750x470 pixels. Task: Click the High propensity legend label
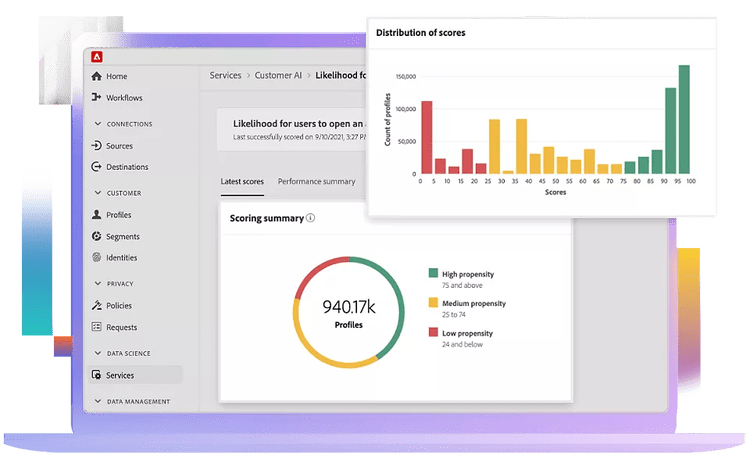pos(468,274)
